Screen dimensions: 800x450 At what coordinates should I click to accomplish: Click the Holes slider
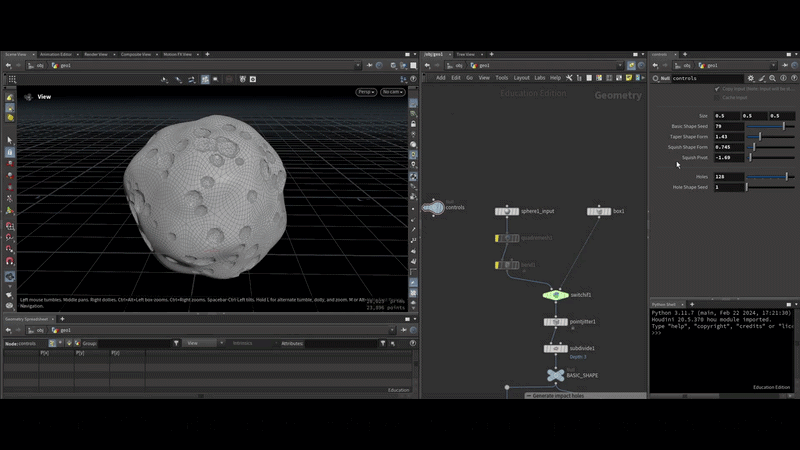point(770,177)
